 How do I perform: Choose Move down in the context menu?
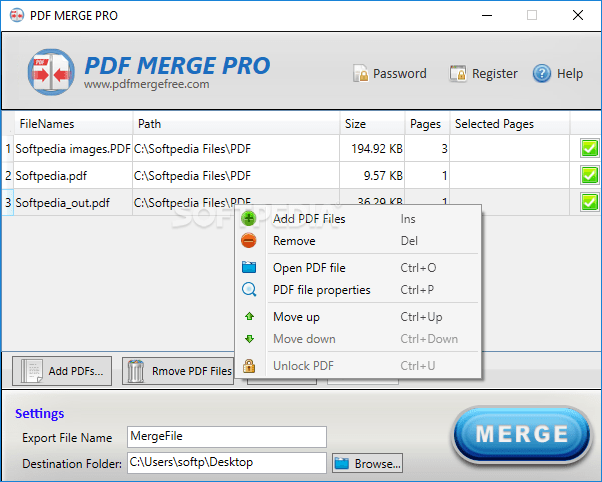click(358, 339)
